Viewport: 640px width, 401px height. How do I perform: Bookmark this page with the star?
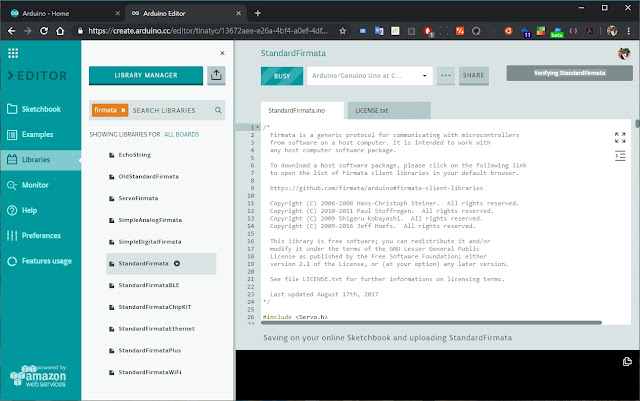click(x=342, y=31)
